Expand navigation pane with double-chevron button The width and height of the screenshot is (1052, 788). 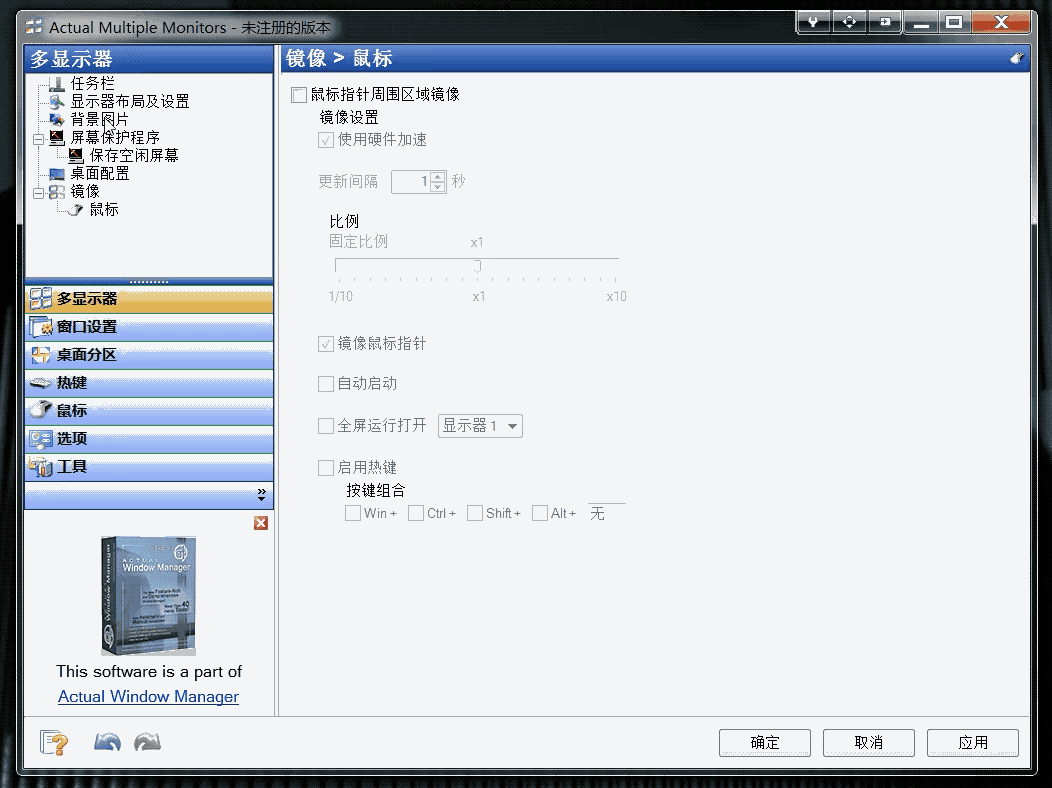pyautogui.click(x=262, y=495)
